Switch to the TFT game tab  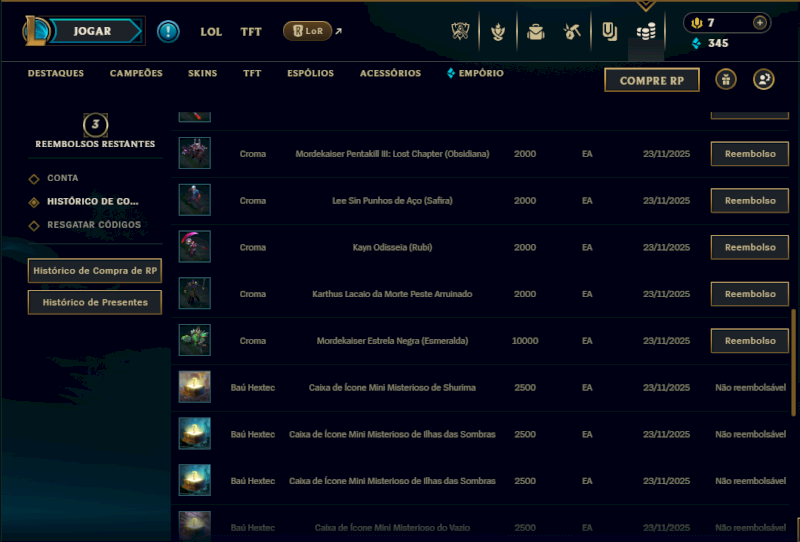tap(251, 32)
